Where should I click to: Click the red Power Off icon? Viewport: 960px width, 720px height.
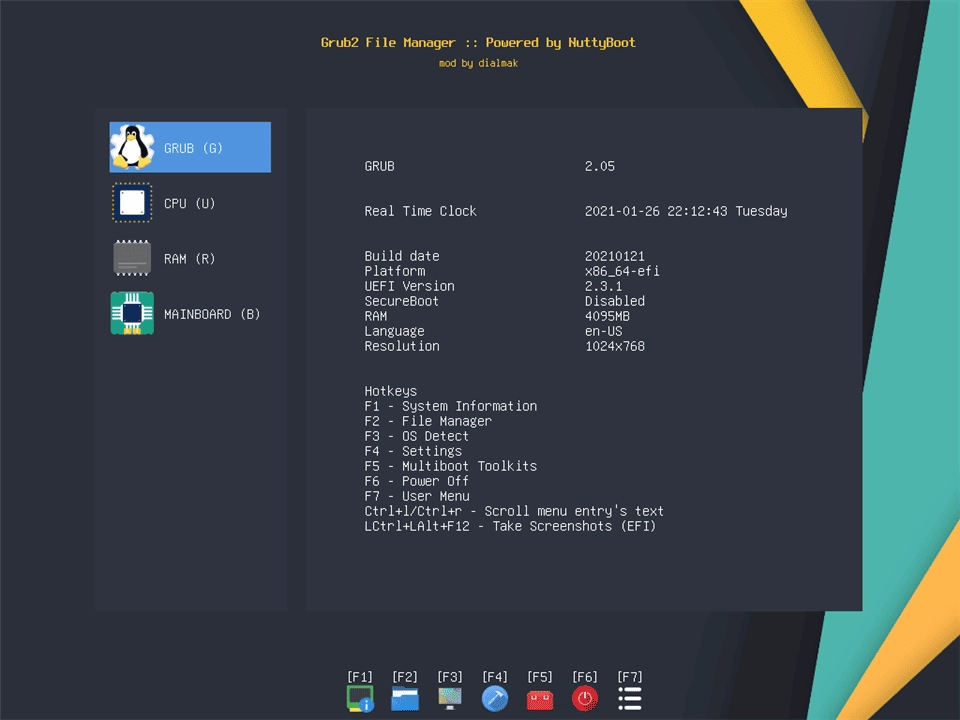[x=585, y=699]
